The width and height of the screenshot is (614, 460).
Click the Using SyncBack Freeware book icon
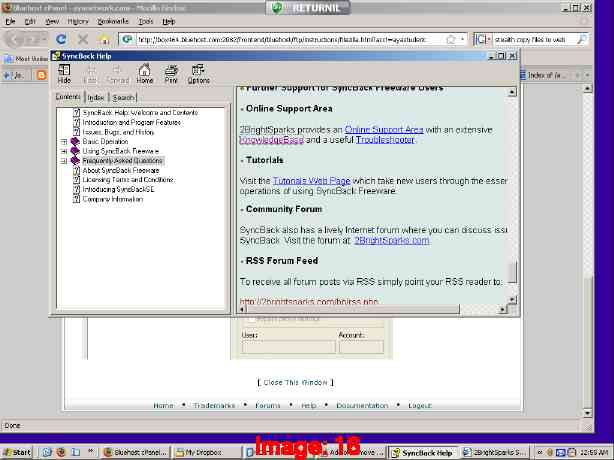(x=75, y=151)
